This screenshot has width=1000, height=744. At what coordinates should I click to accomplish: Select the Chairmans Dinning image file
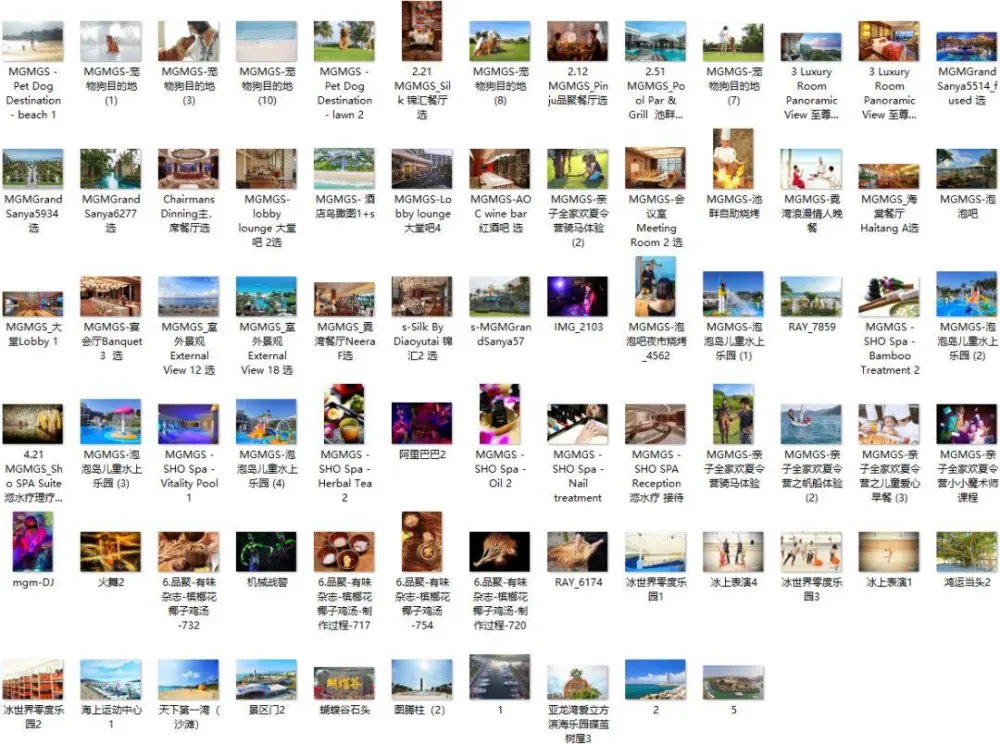click(x=188, y=169)
